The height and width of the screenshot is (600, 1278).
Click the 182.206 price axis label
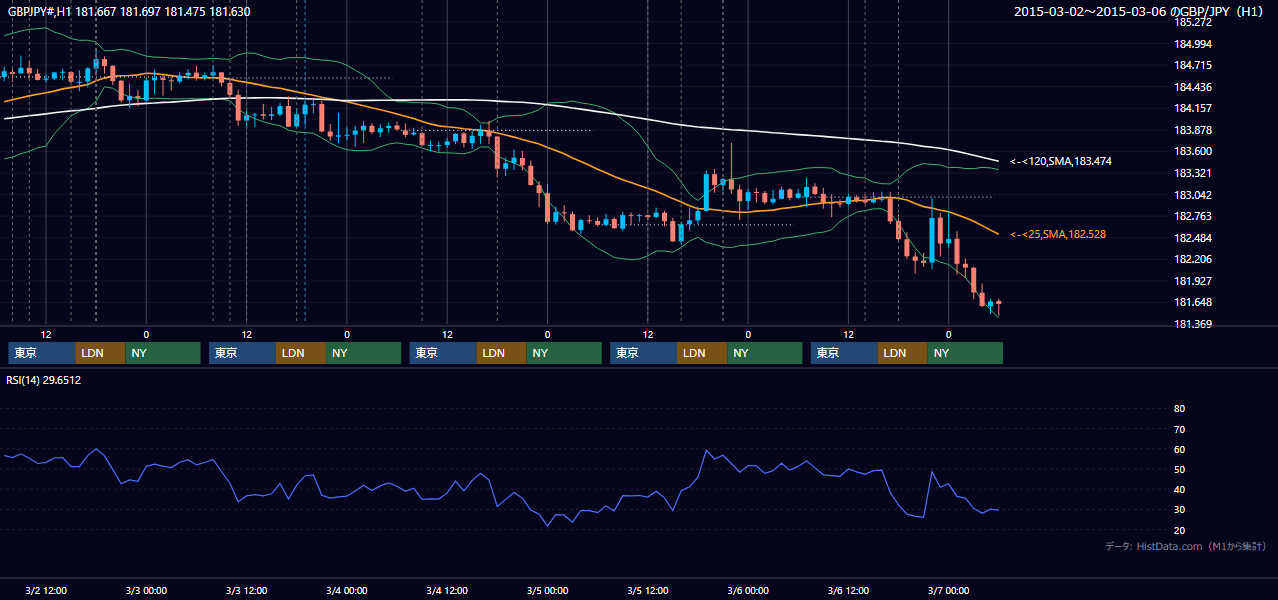click(1192, 259)
